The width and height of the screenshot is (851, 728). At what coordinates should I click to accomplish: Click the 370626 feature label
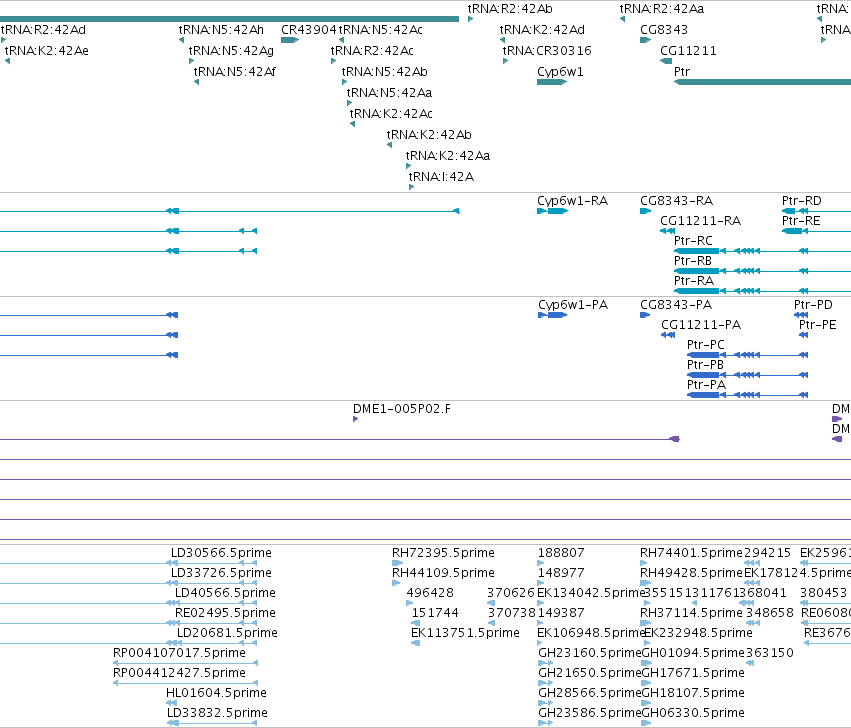point(511,593)
